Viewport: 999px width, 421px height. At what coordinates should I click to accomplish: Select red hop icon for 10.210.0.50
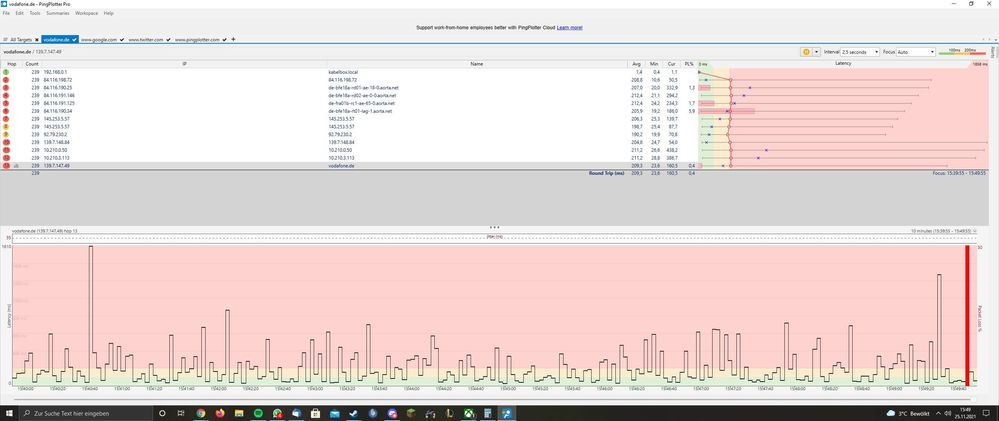pyautogui.click(x=6, y=150)
